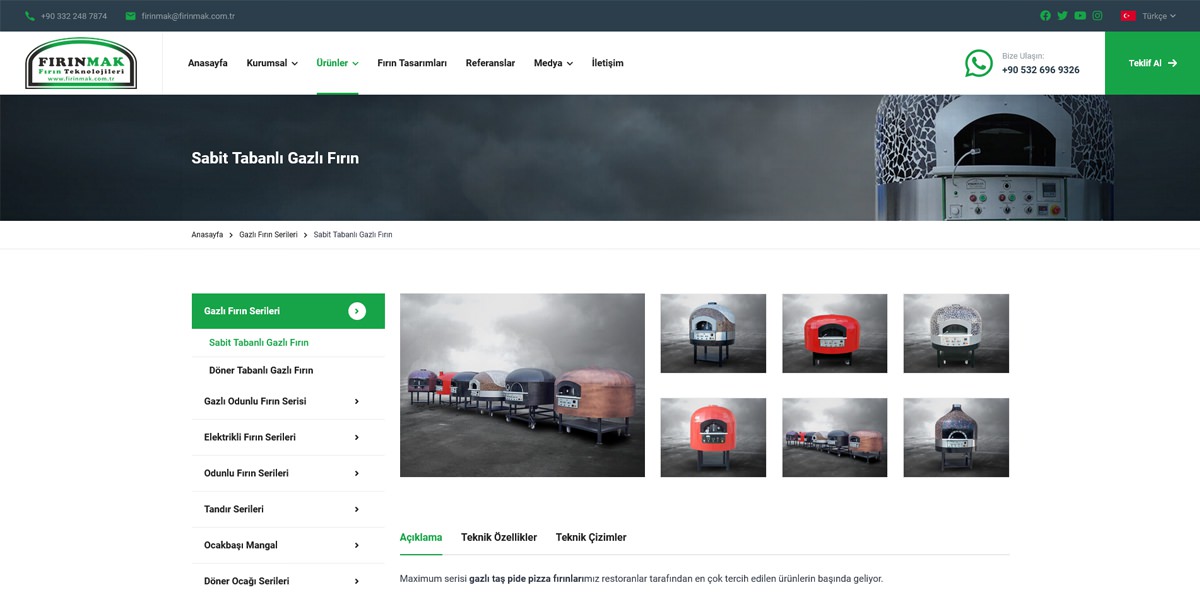Click the envelope email icon in the top bar
This screenshot has width=1200, height=600.
pos(131,16)
